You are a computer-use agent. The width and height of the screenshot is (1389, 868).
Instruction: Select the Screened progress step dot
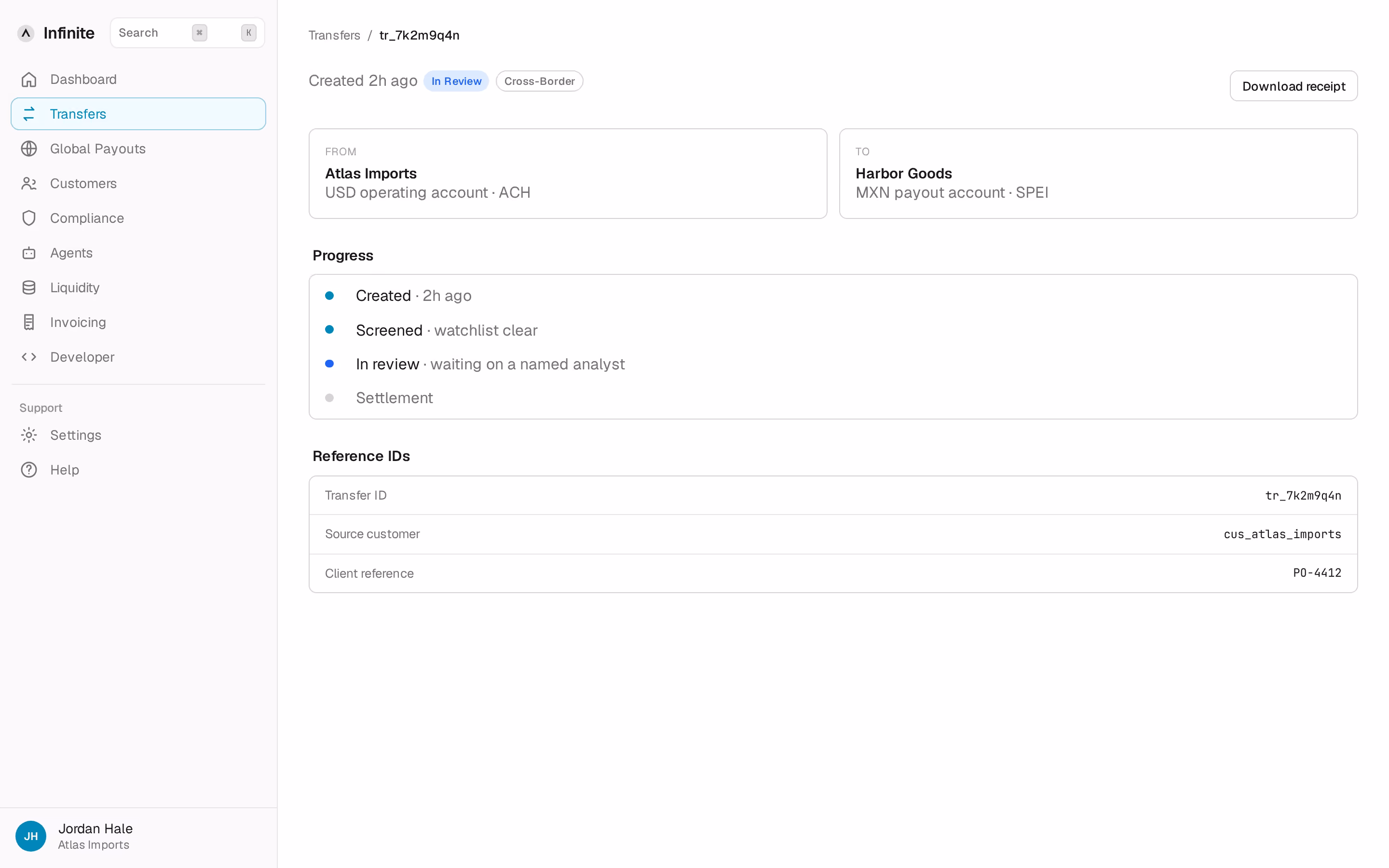click(x=329, y=329)
